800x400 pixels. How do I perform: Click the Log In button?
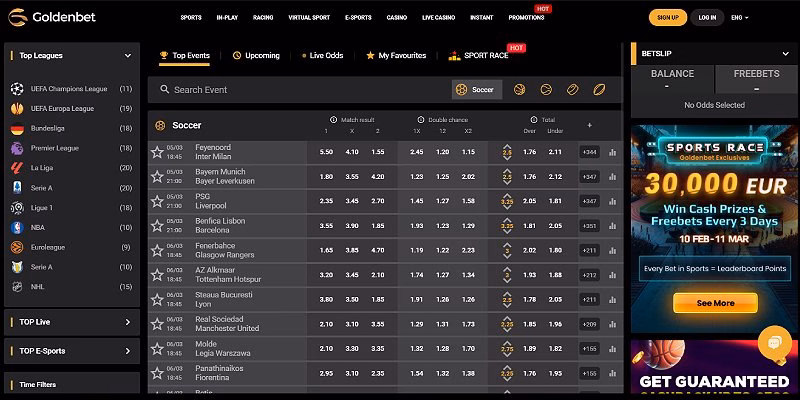(707, 17)
